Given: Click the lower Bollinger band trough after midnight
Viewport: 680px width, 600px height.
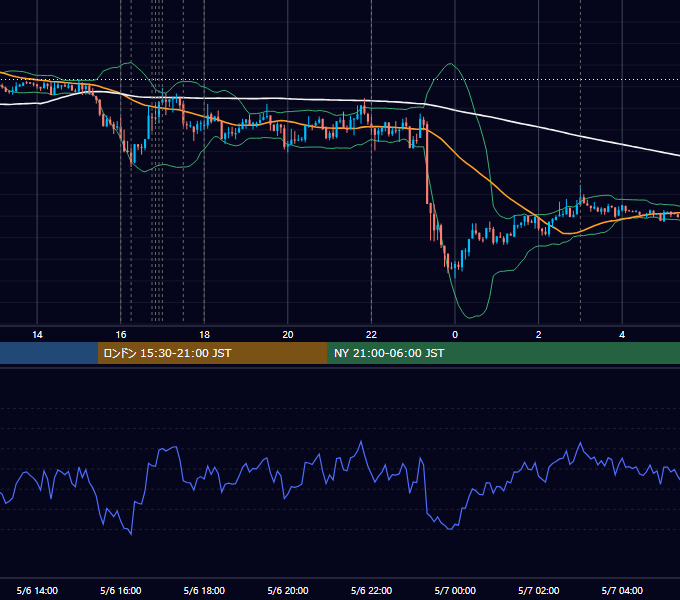Looking at the screenshot, I should click(469, 317).
